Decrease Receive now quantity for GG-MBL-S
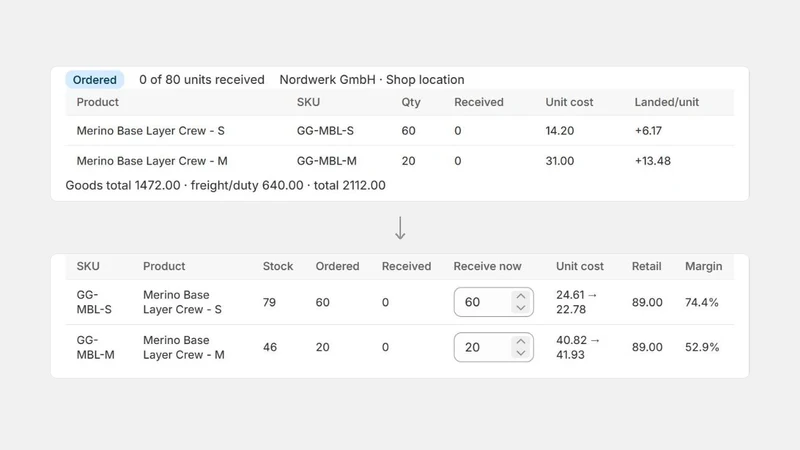The width and height of the screenshot is (800, 450). [x=520, y=308]
